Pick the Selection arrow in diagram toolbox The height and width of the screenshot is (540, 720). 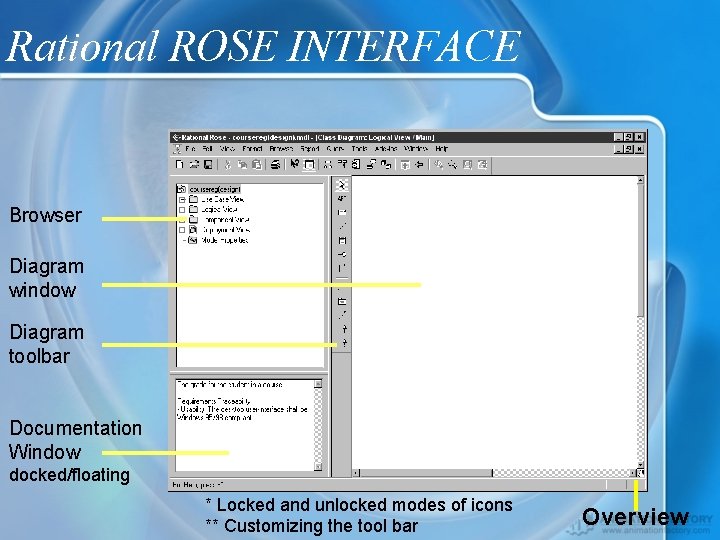[342, 185]
